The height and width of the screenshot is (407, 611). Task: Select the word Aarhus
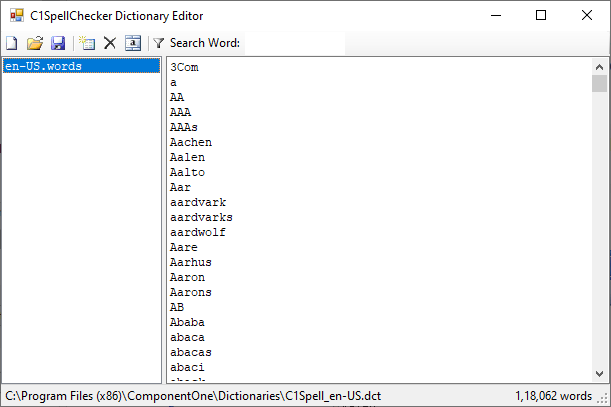click(191, 262)
